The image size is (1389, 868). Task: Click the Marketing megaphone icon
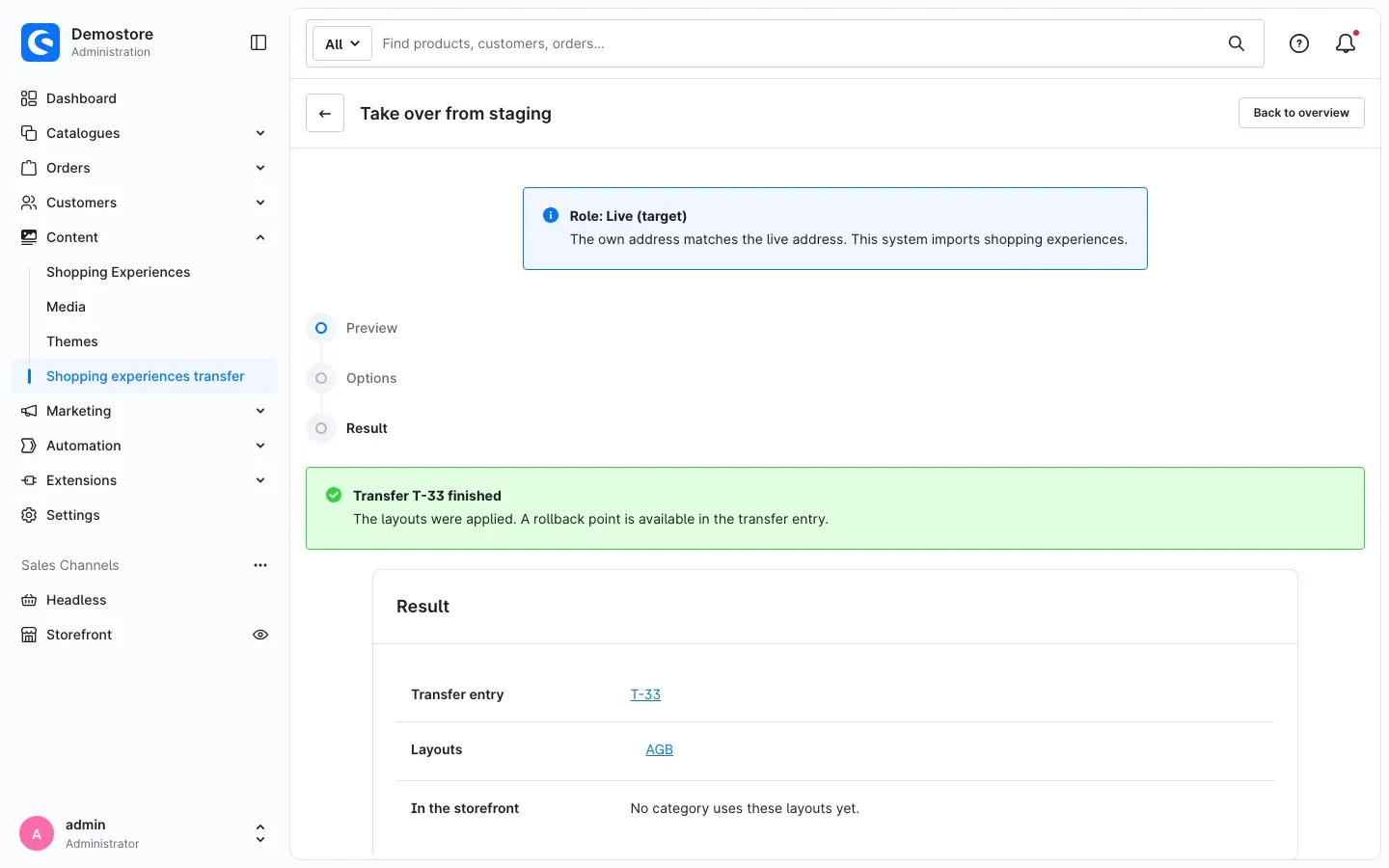point(29,411)
